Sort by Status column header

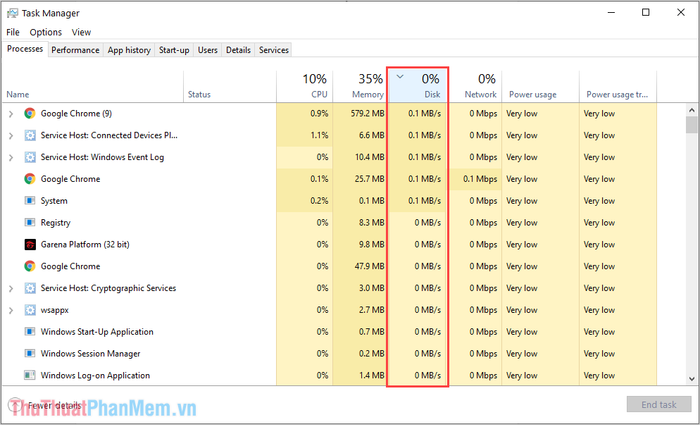click(x=230, y=87)
